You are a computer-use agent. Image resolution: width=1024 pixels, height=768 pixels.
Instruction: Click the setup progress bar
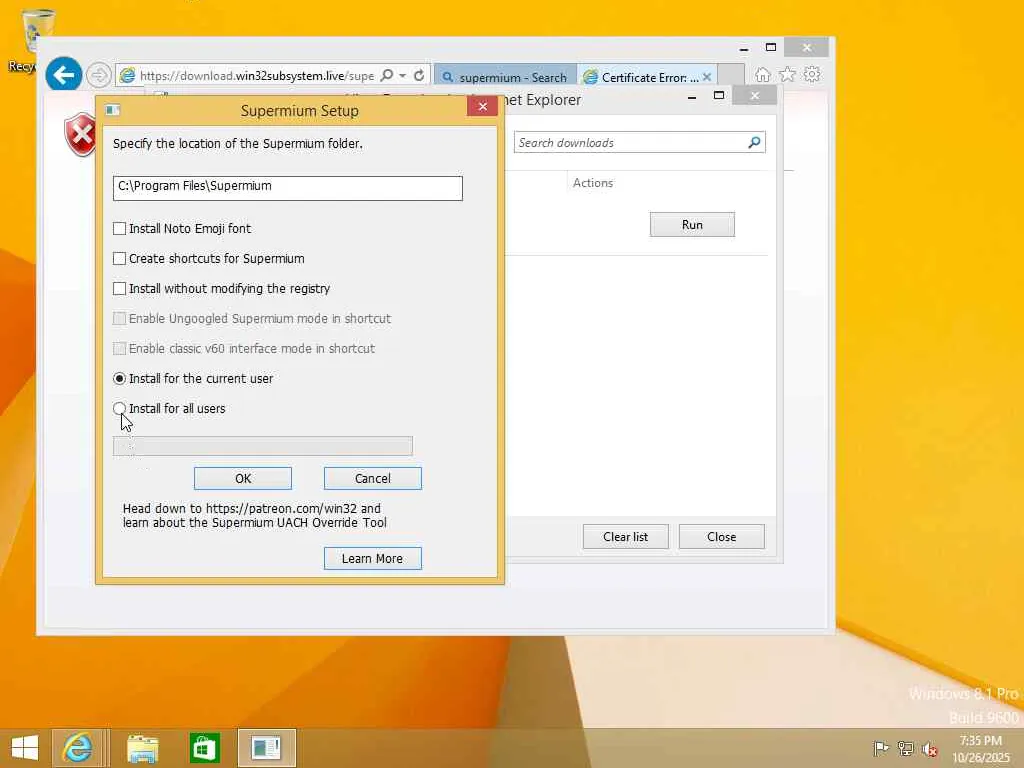pos(263,446)
